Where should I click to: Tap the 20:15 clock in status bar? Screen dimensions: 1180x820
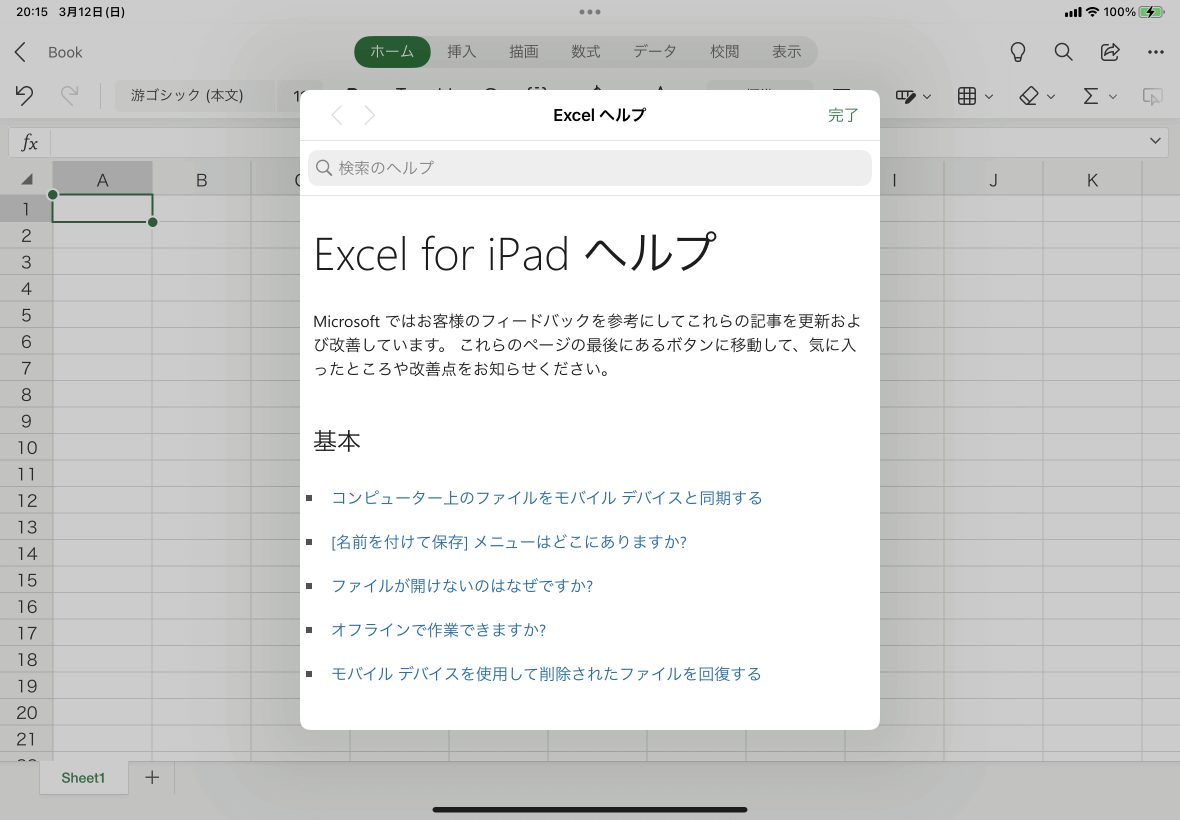coord(32,12)
